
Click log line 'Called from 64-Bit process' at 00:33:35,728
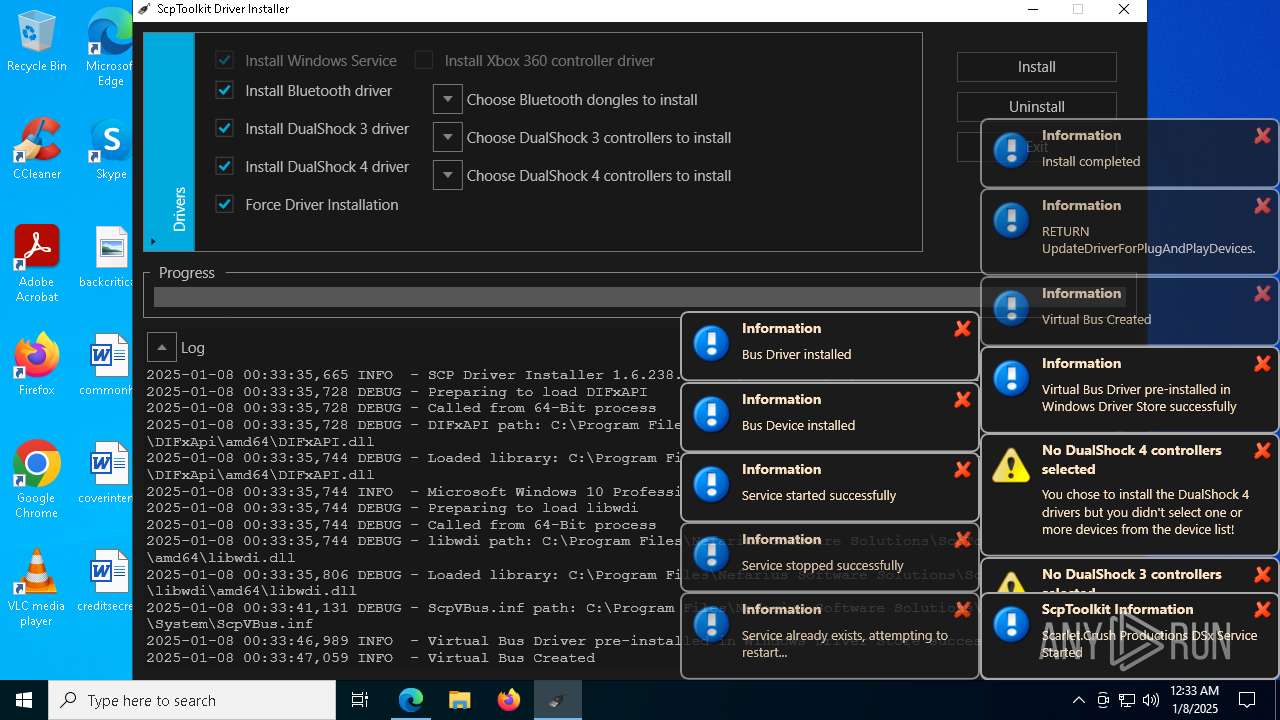click(x=401, y=408)
